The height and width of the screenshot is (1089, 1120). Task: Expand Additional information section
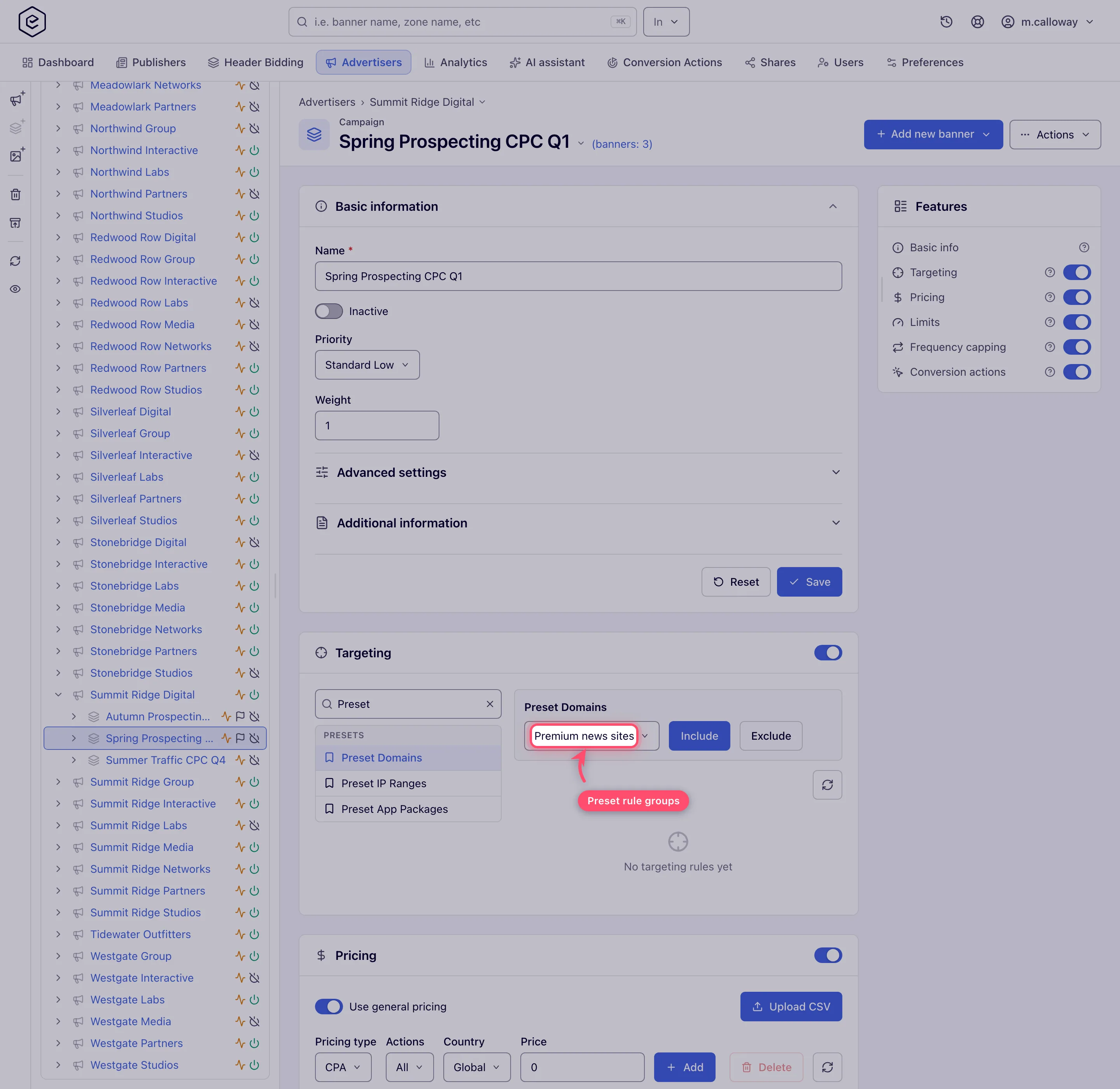(x=578, y=523)
